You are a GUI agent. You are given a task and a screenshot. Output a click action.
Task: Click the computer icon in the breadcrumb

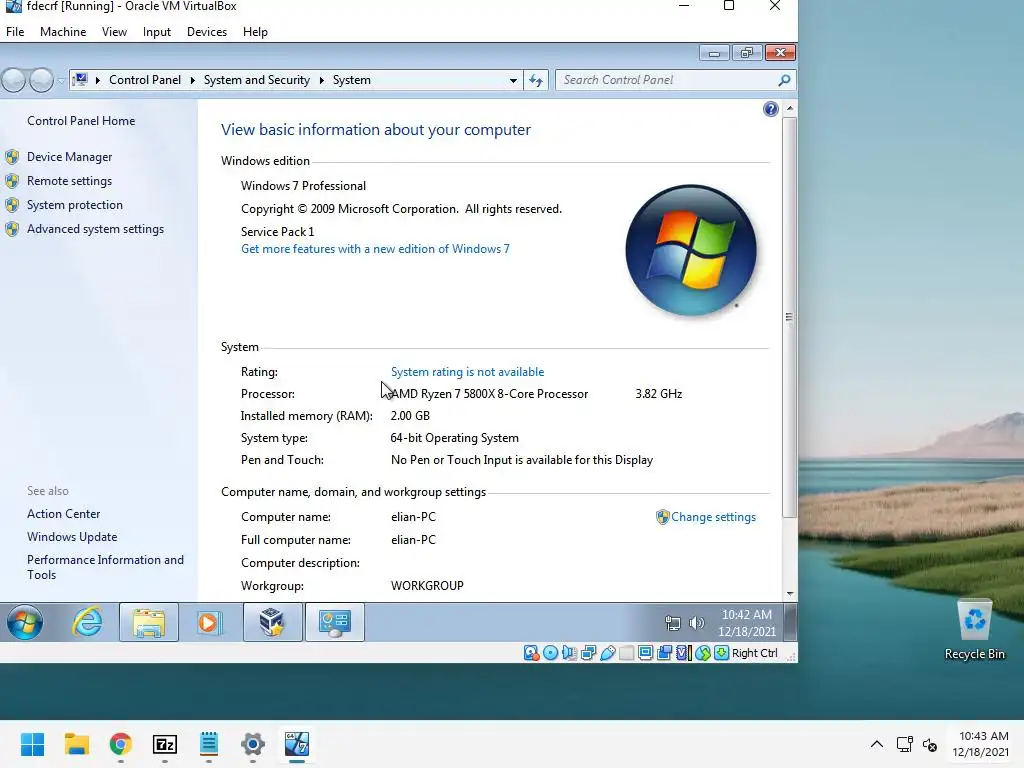[80, 80]
